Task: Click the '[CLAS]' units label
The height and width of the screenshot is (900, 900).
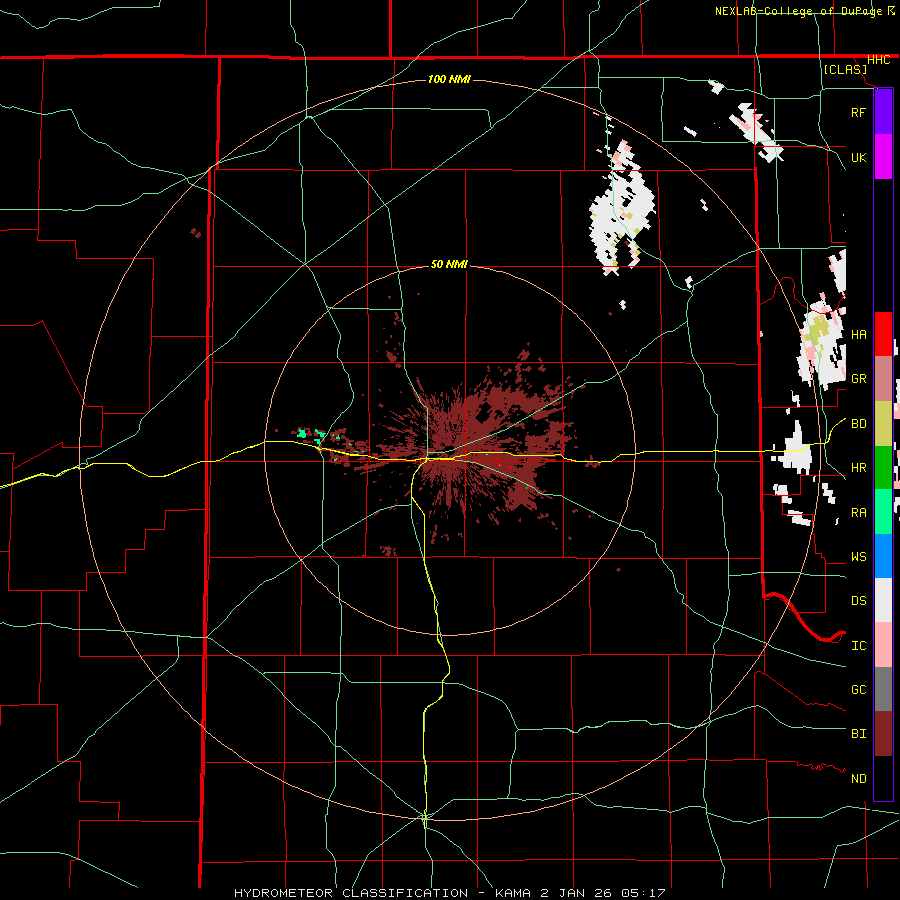Action: (x=845, y=70)
